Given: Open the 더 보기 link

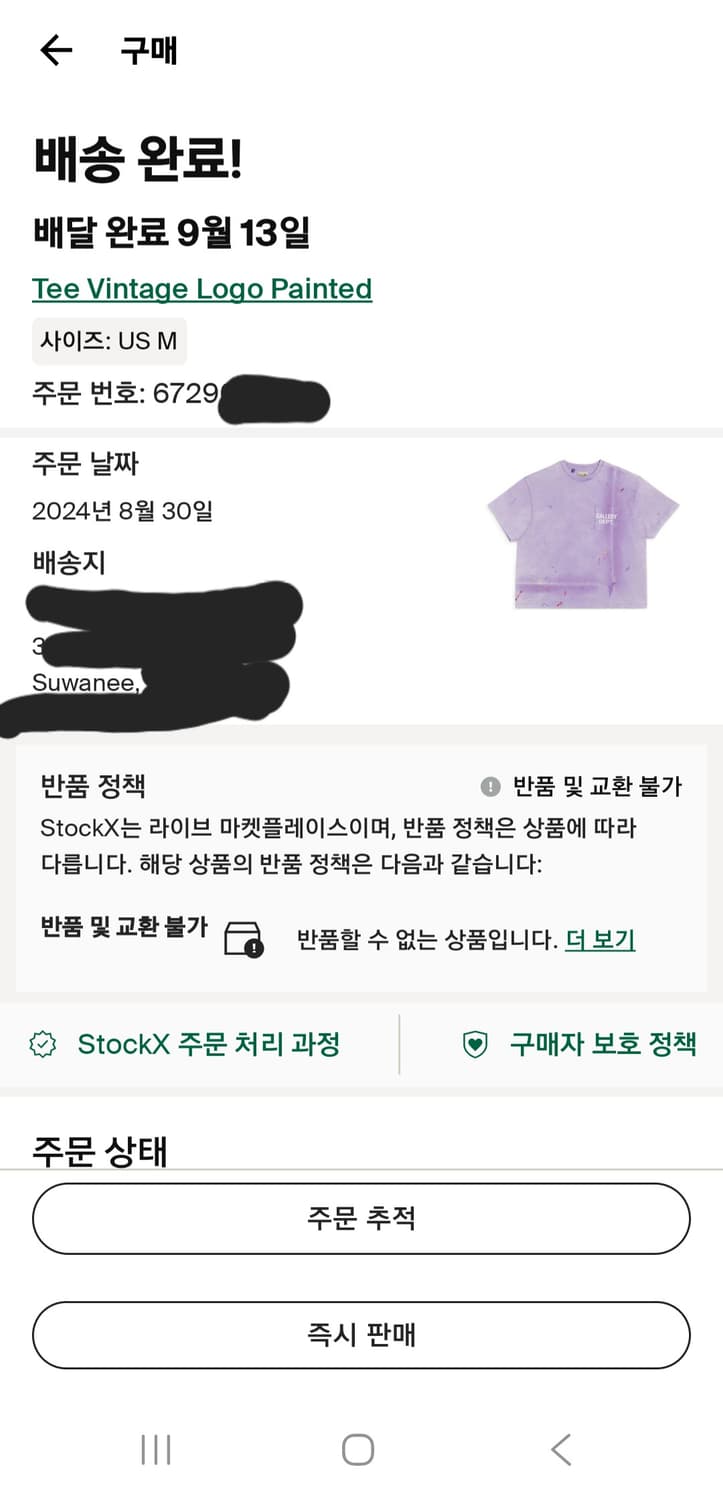Looking at the screenshot, I should pos(600,940).
